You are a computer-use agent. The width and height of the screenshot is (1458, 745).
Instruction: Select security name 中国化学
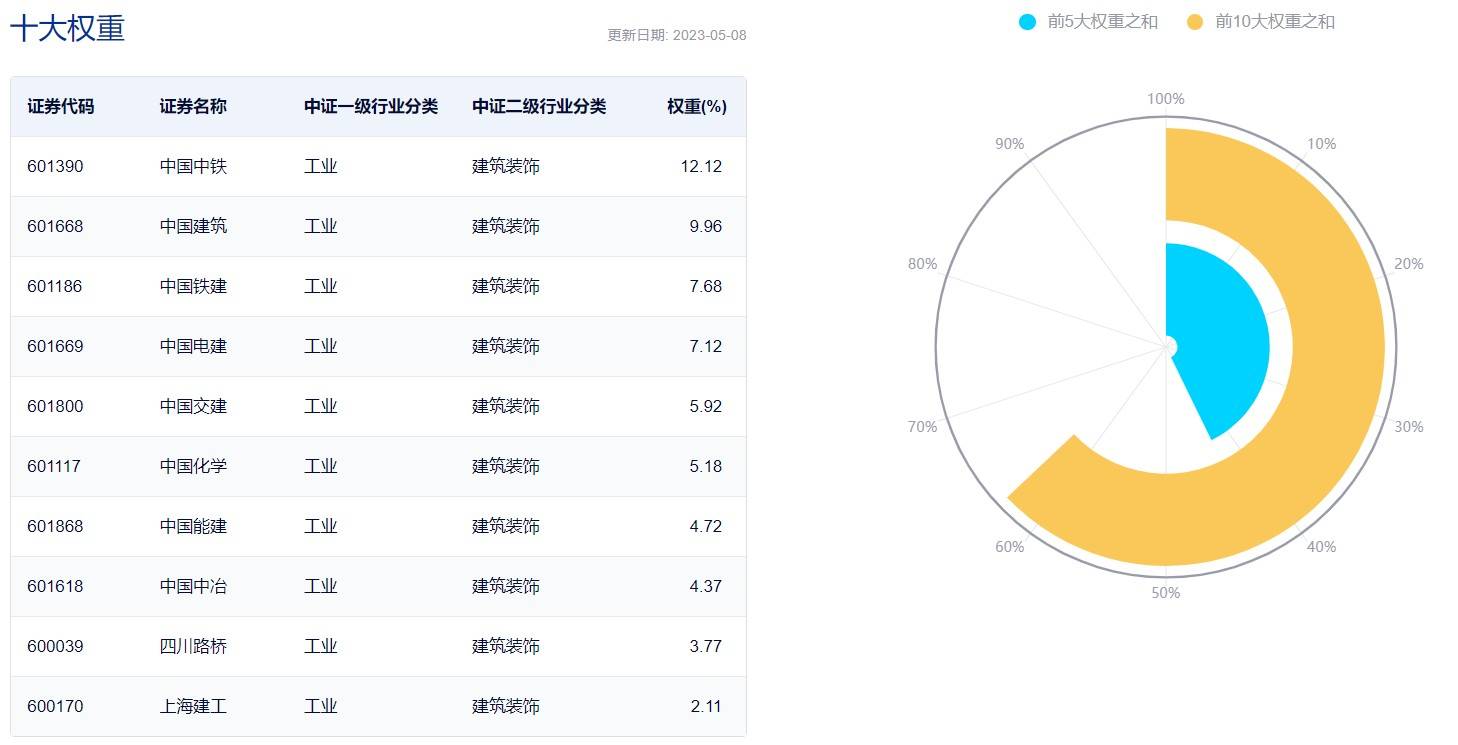[x=193, y=467]
